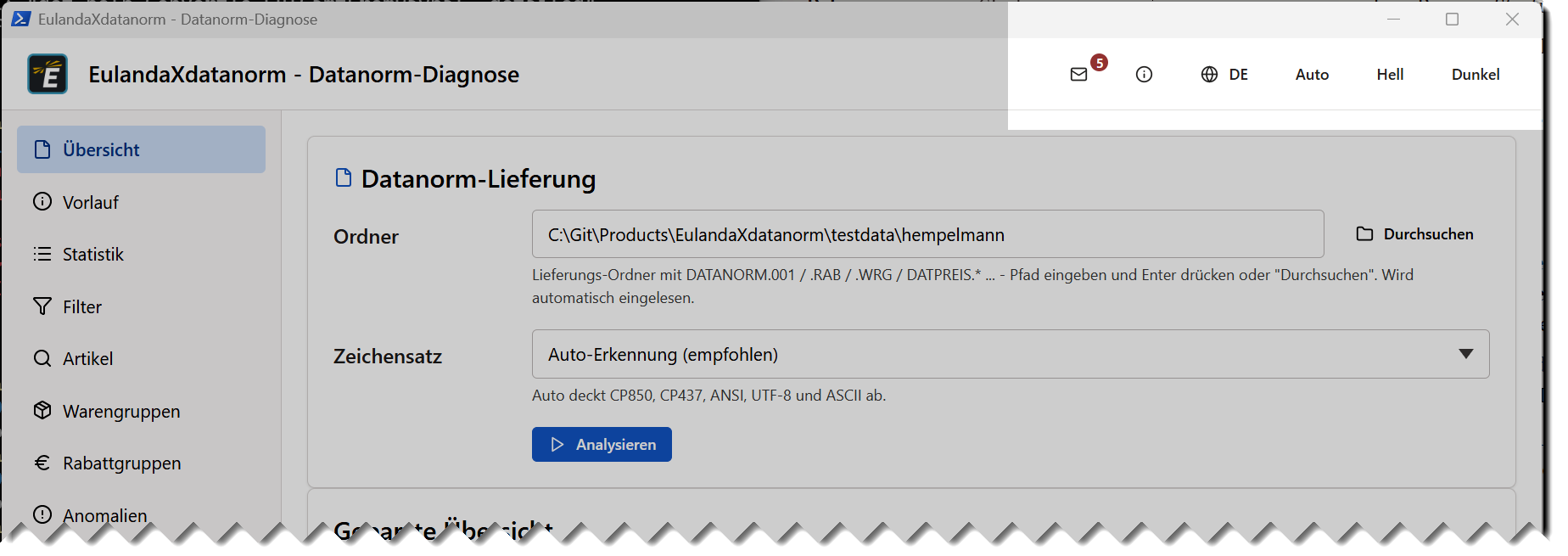Click the dropdown arrow of Auto-Erkennung
This screenshot has height=556, width=1568.
pos(1465,354)
